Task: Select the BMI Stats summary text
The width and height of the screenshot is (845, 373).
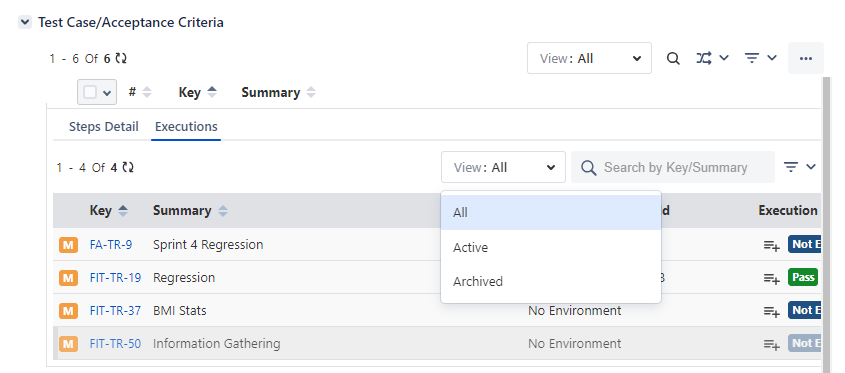Action: [x=179, y=310]
